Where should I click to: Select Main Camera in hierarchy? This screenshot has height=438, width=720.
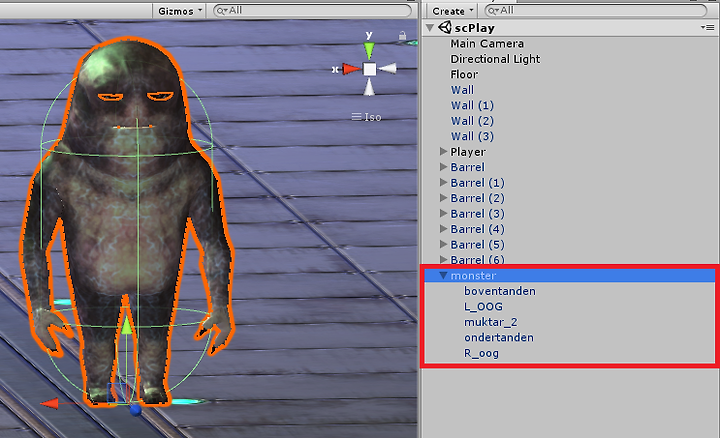point(487,44)
